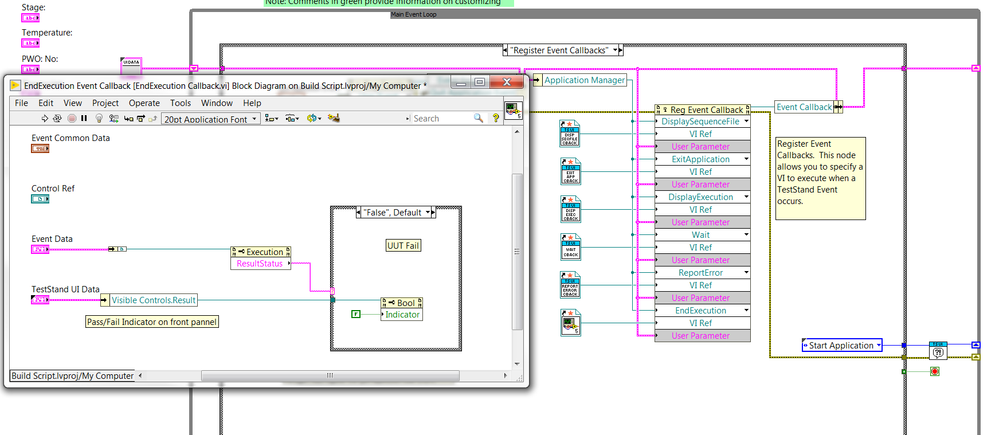
Task: Click the red Abort Execution button
Action: point(71,118)
